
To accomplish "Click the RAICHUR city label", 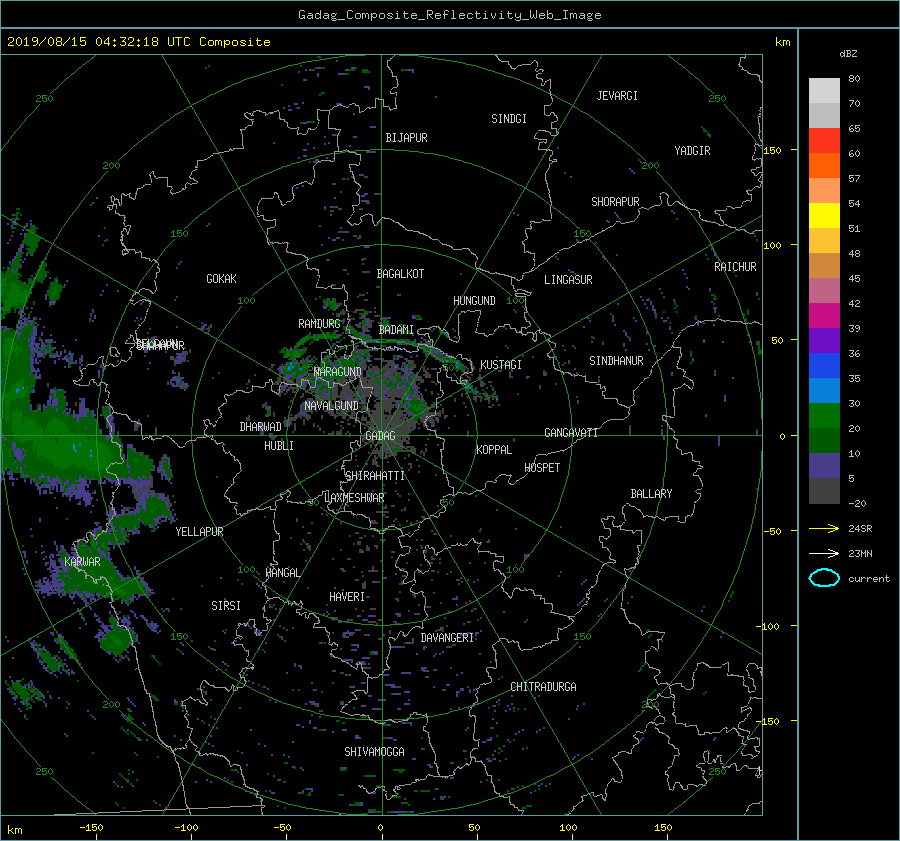I will click(x=735, y=267).
